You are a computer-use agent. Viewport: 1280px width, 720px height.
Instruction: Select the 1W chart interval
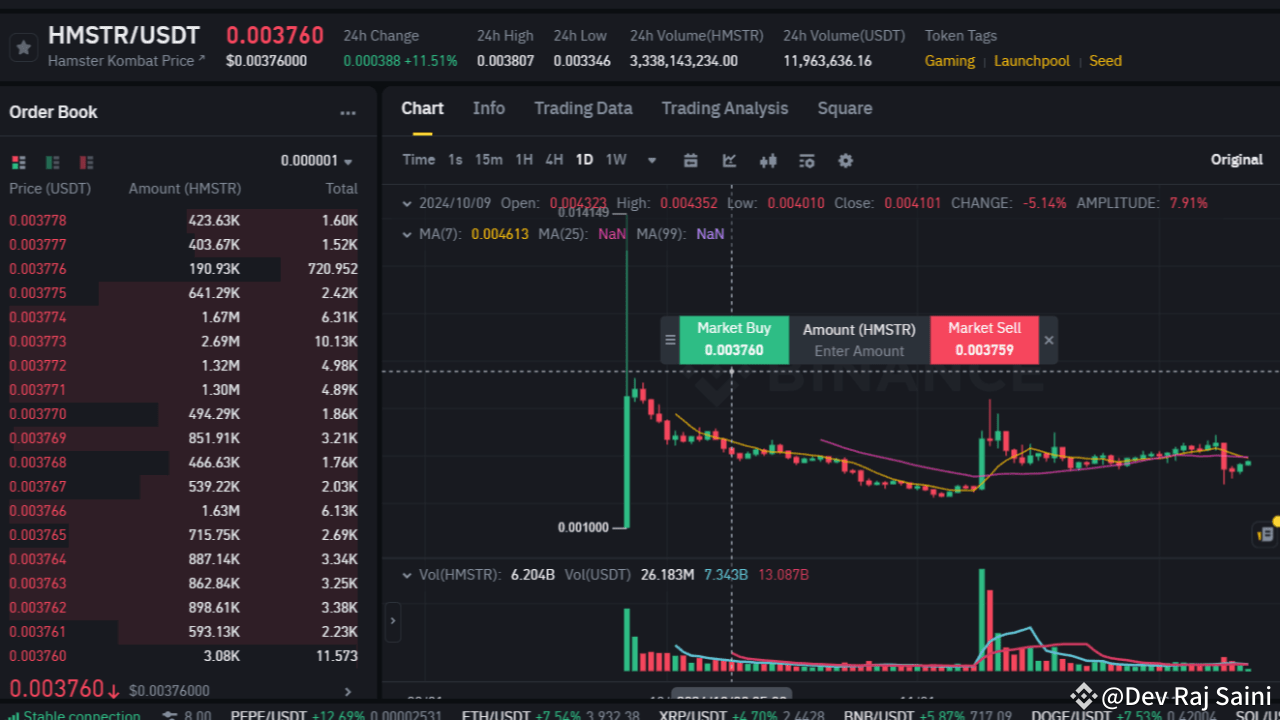coord(616,160)
